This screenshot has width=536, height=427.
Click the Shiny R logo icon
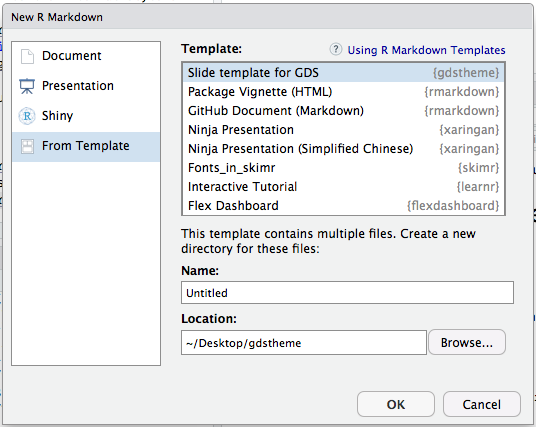27,116
